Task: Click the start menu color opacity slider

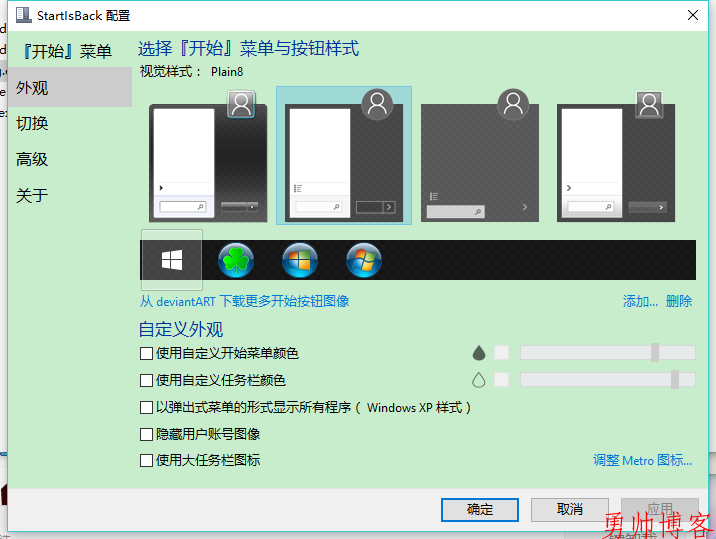Action: pyautogui.click(x=607, y=352)
